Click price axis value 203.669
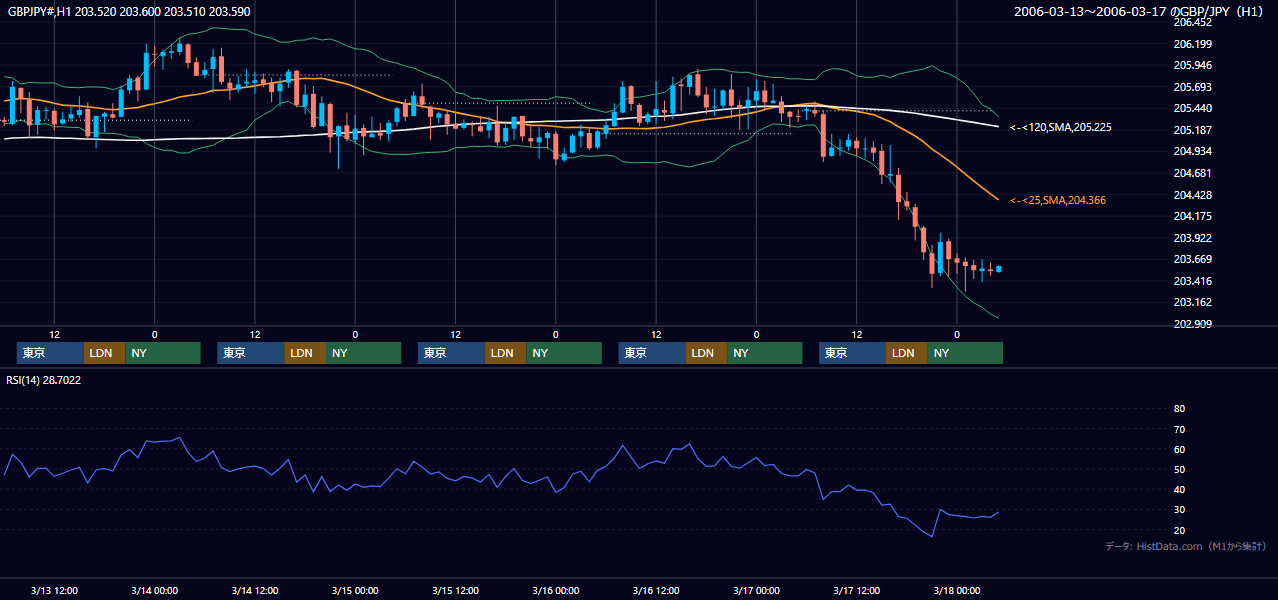 (x=1193, y=259)
